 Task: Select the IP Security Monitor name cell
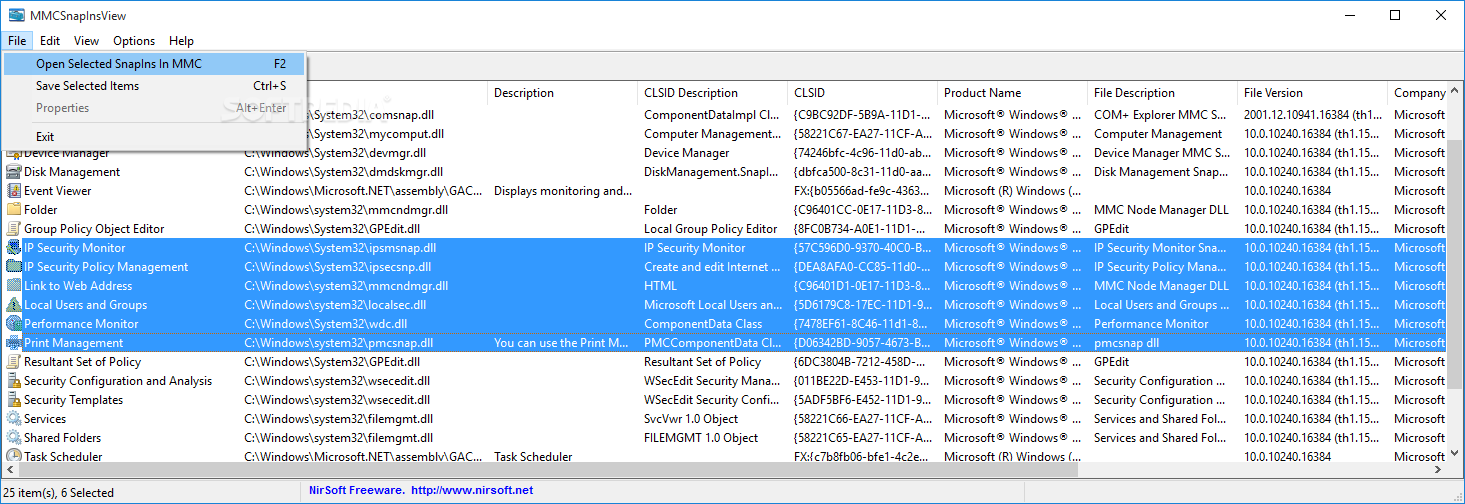(x=75, y=248)
